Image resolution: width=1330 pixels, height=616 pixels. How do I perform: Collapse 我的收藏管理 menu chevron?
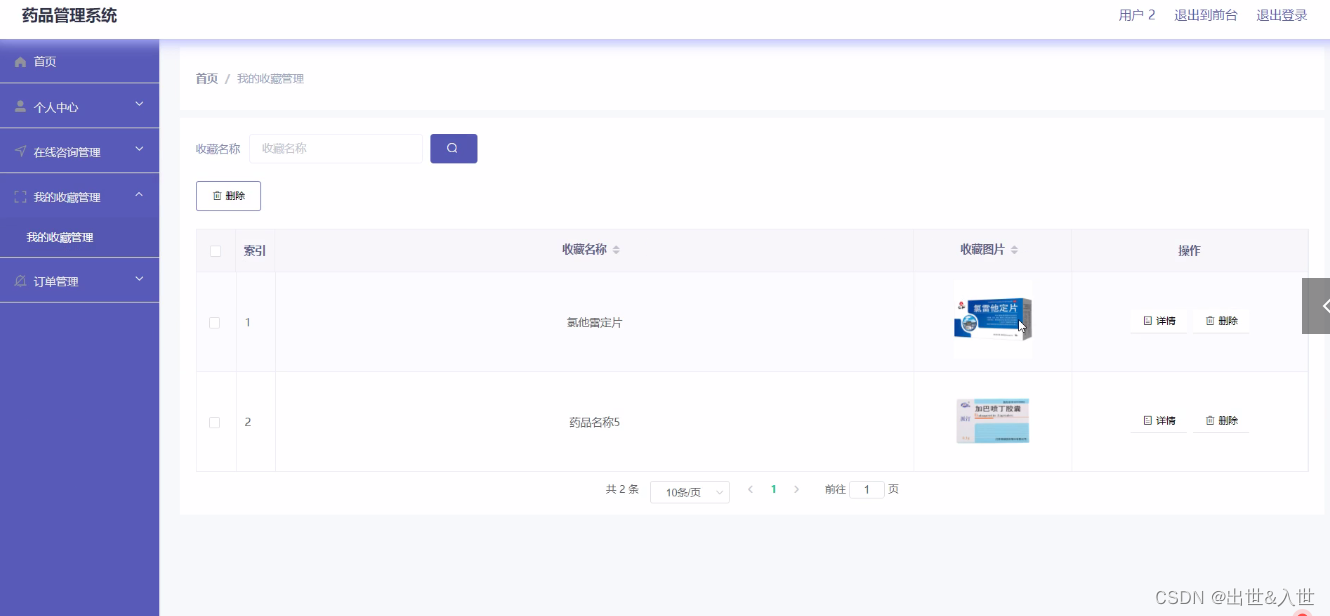(x=139, y=194)
